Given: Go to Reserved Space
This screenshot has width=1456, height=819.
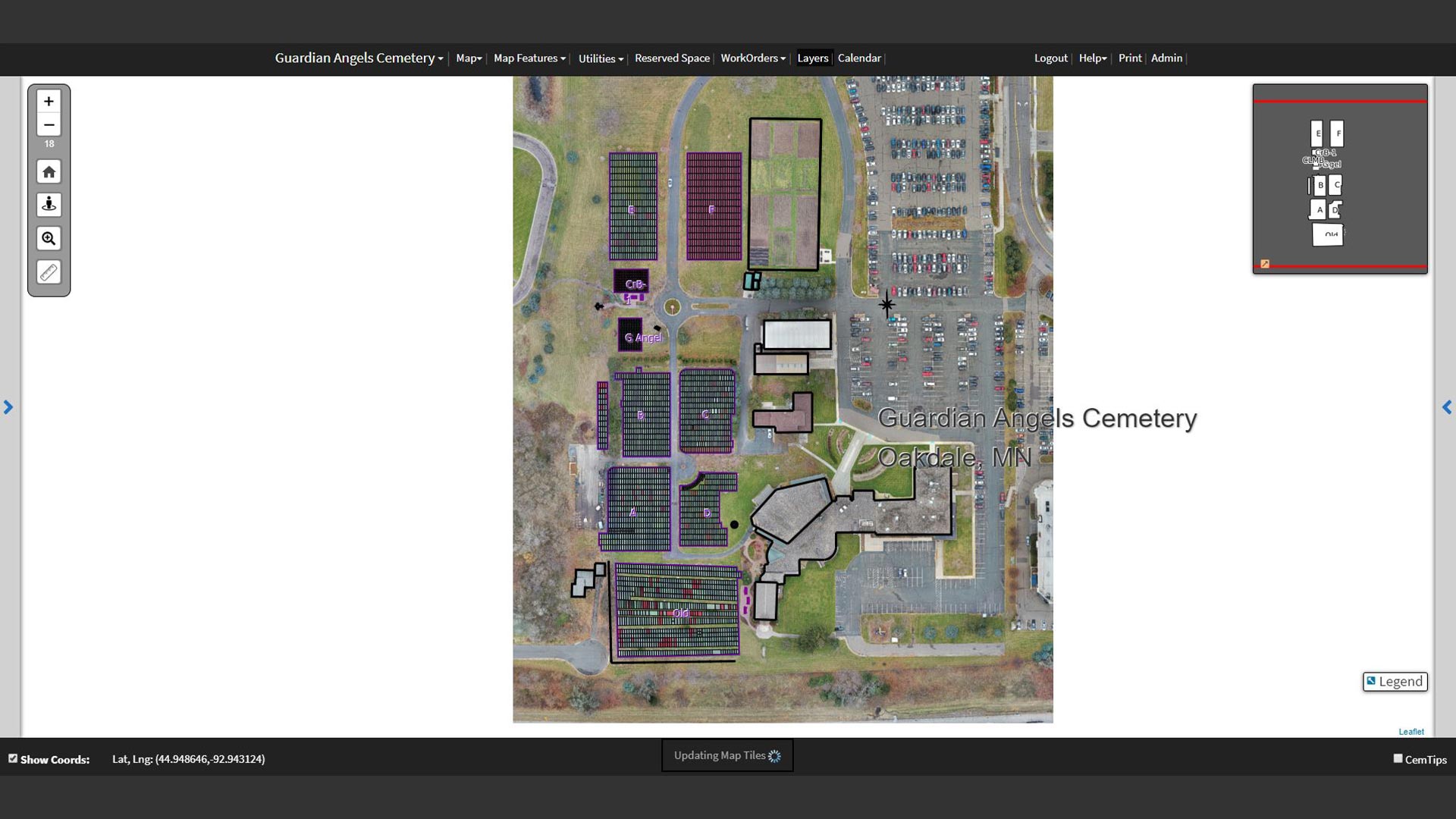Looking at the screenshot, I should (x=672, y=58).
